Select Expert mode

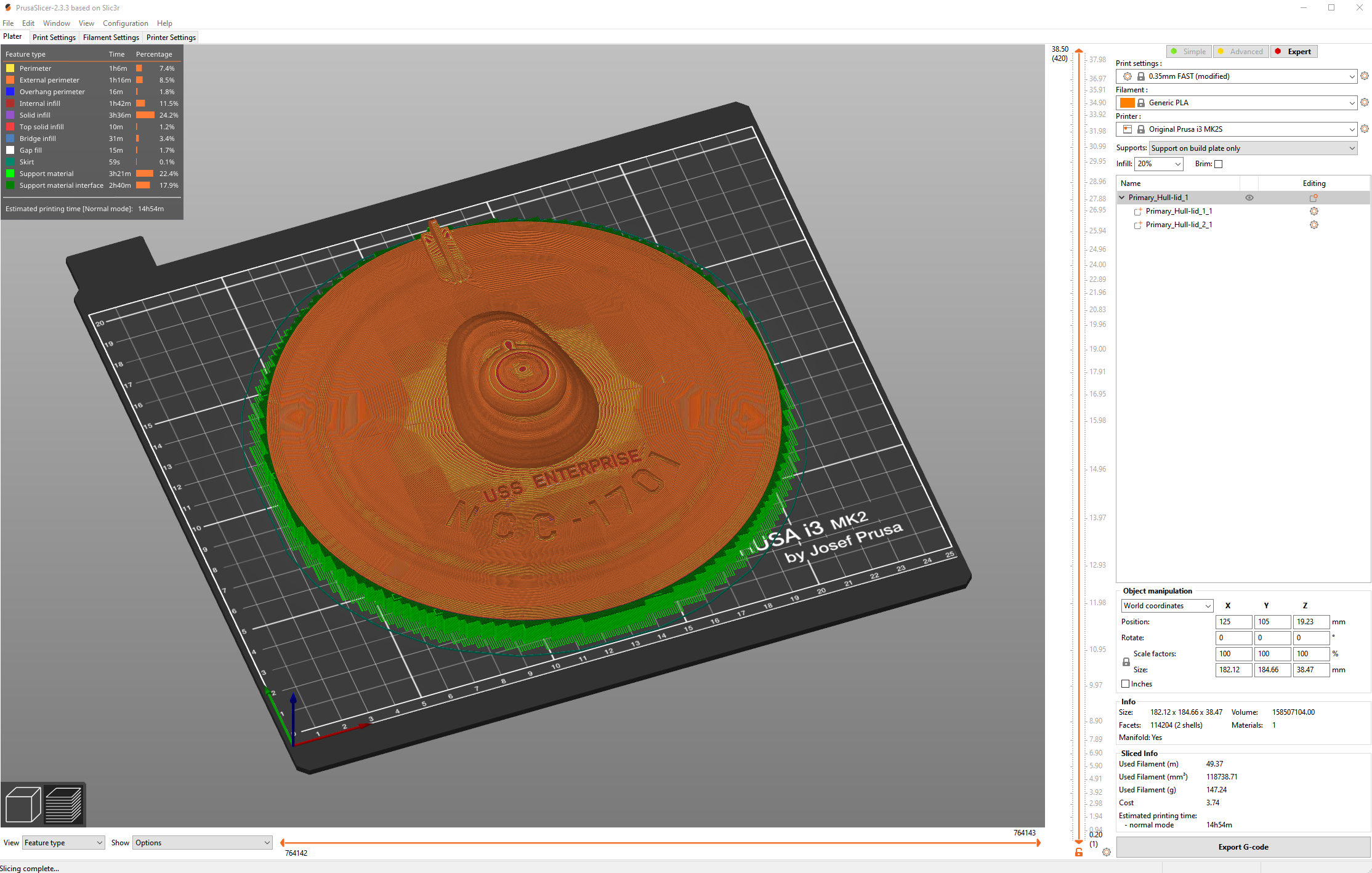tap(1293, 52)
